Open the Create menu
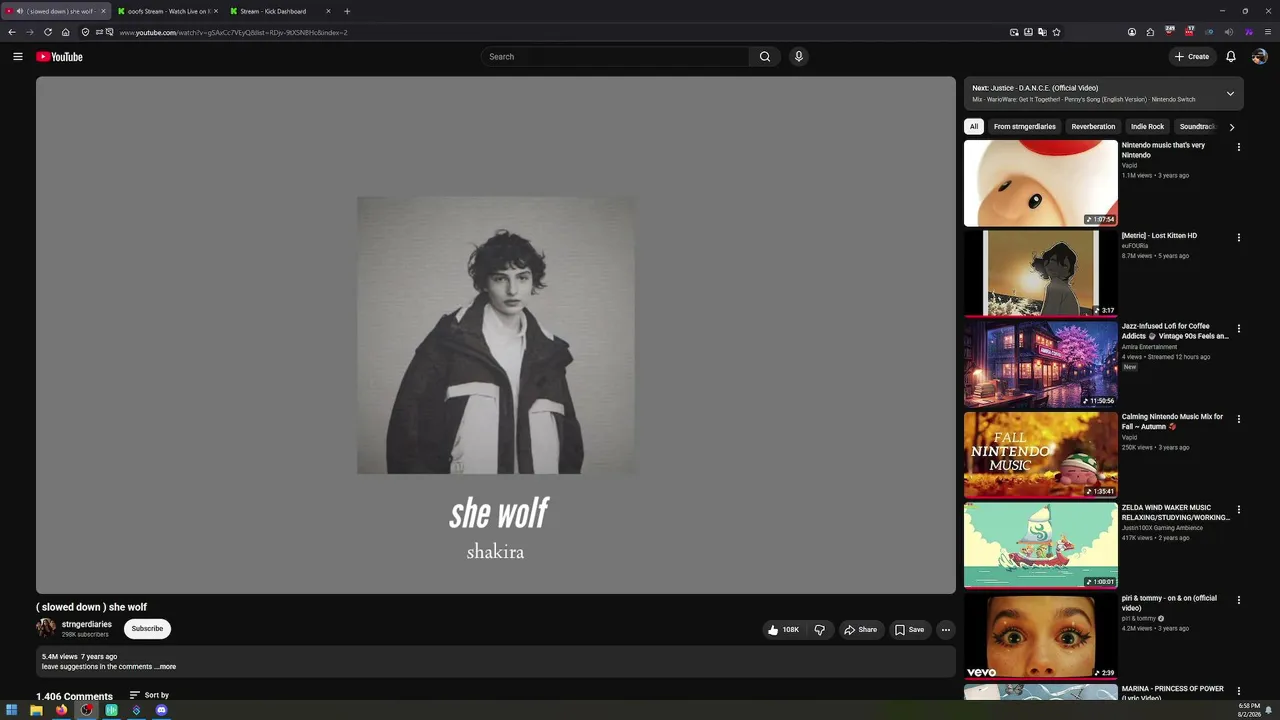1280x720 pixels. tap(1192, 57)
